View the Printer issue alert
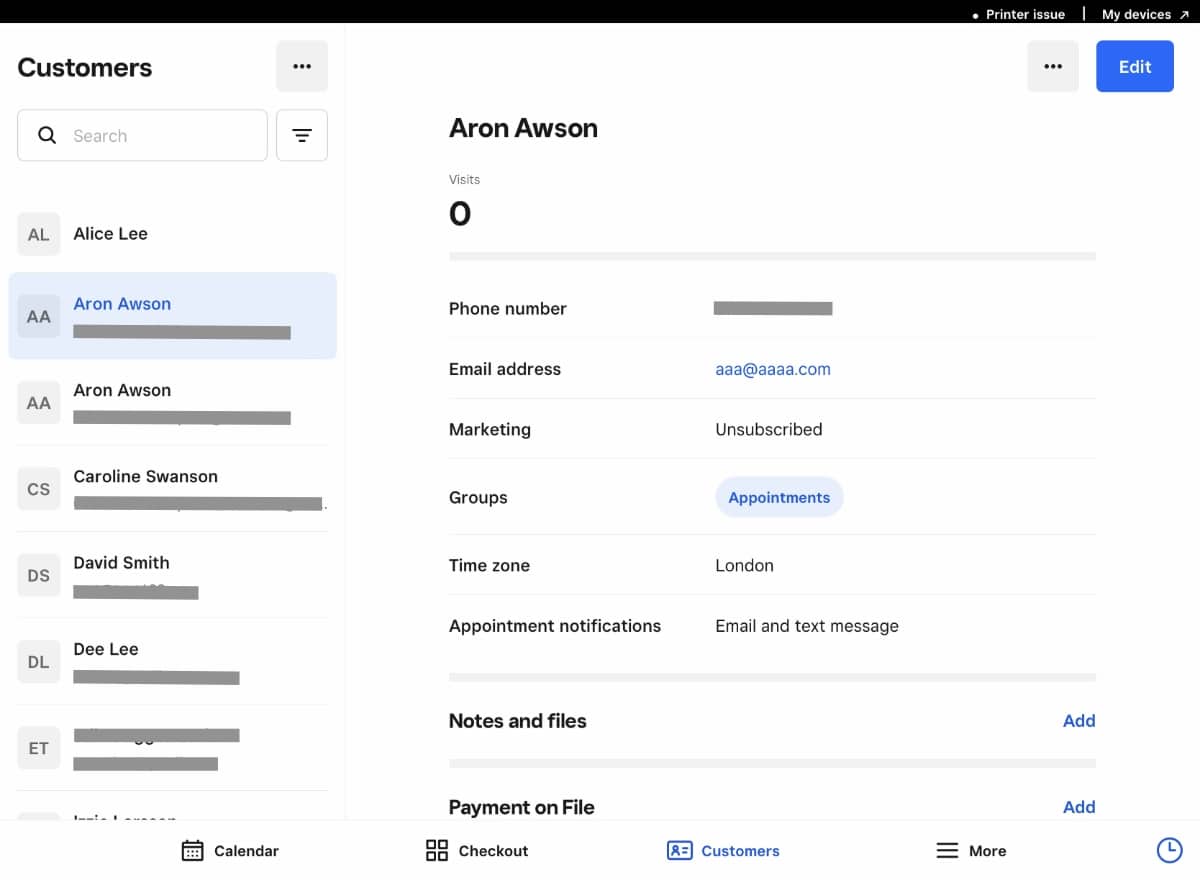This screenshot has width=1200, height=880. point(1019,14)
